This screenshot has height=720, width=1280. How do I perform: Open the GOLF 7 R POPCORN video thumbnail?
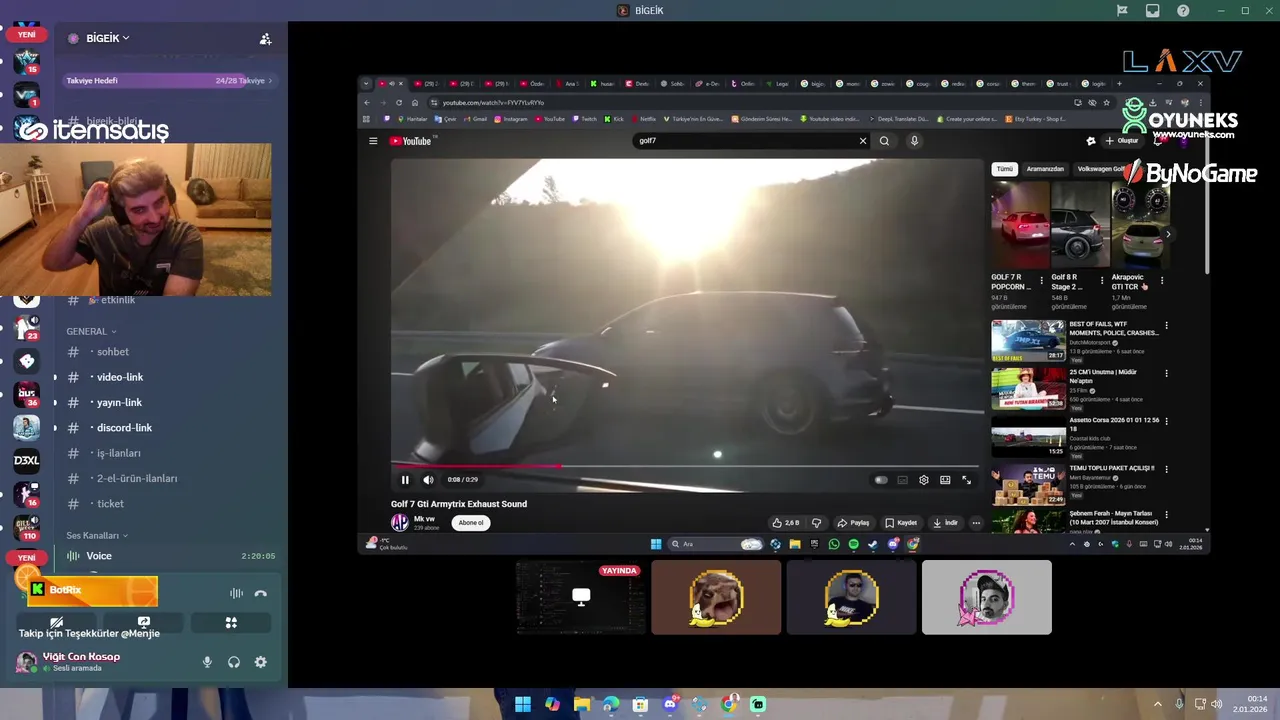tap(1020, 225)
